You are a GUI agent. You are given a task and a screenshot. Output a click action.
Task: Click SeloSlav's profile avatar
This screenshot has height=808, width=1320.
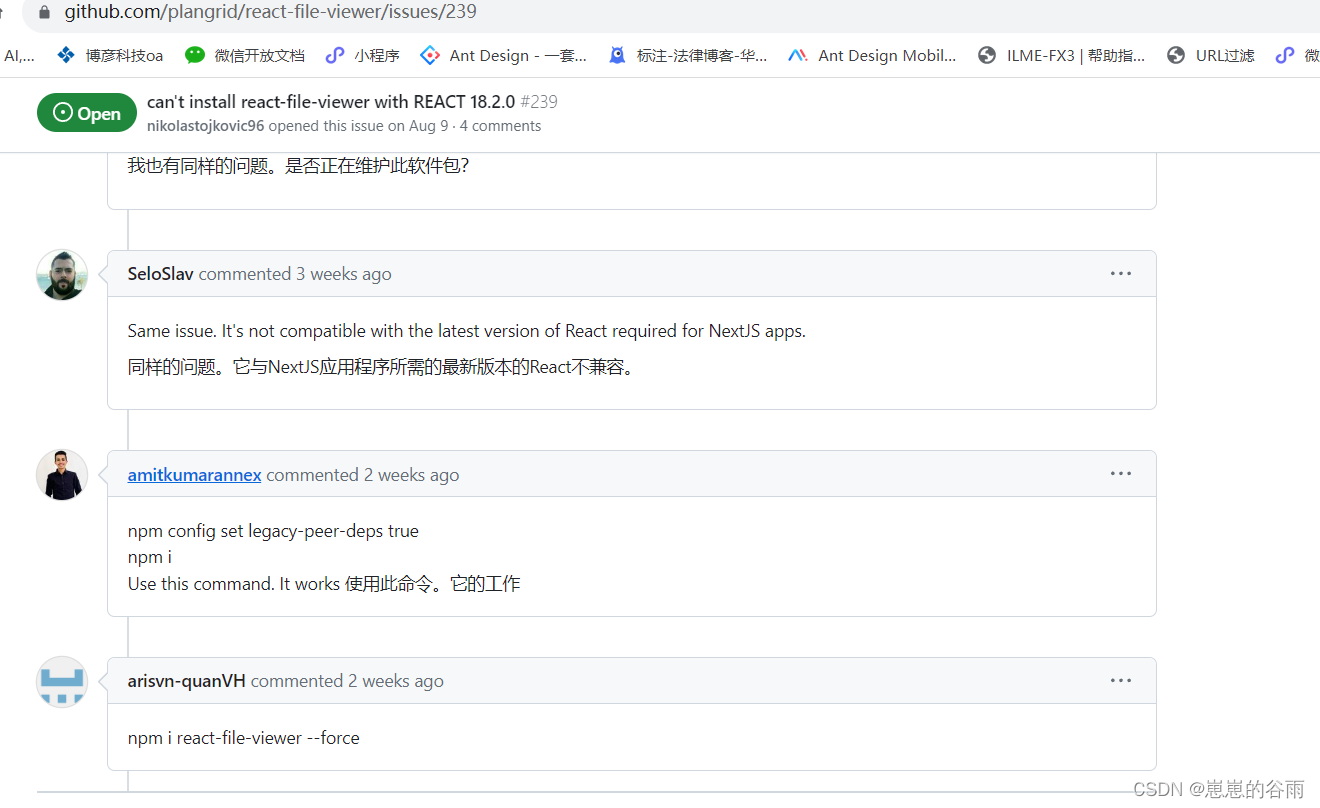61,274
